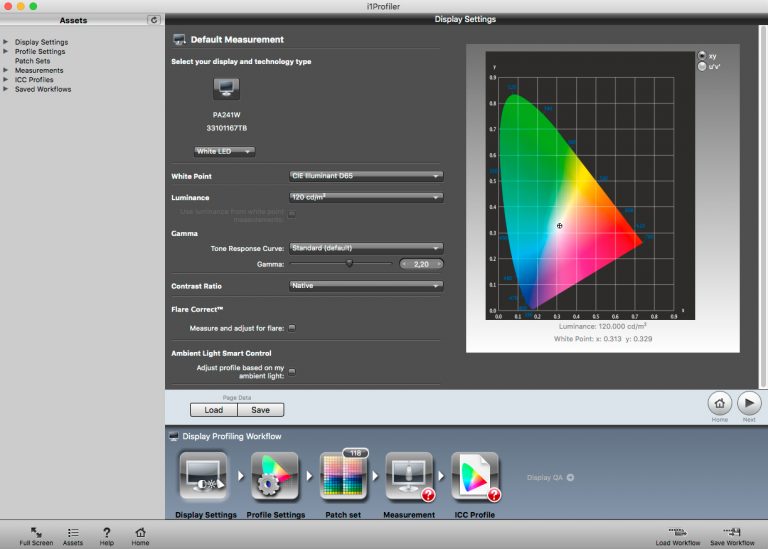The image size is (768, 549).
Task: Expand Saved Workflows in Assets tree
Action: point(5,89)
